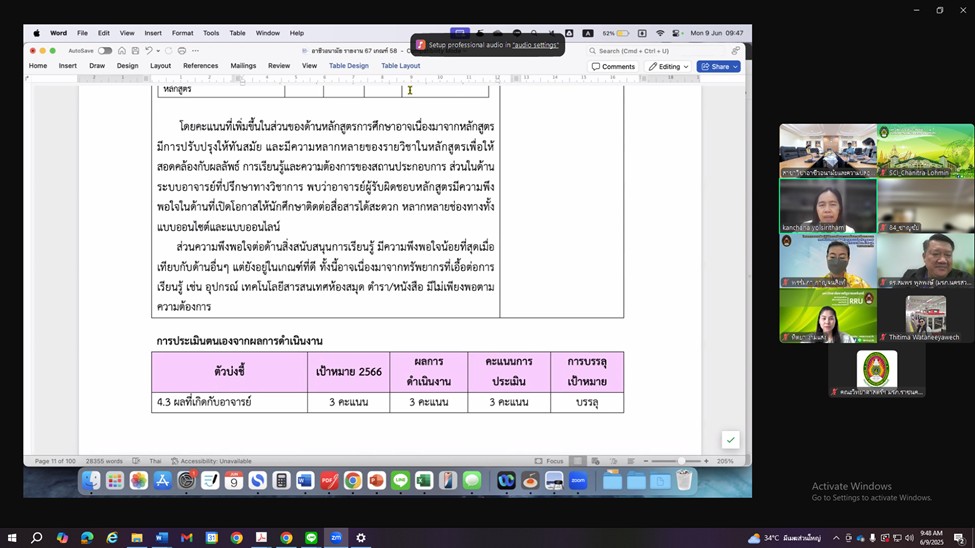Screen dimensions: 975x548
Task: Expand the Editing mode dropdown
Action: [x=668, y=67]
